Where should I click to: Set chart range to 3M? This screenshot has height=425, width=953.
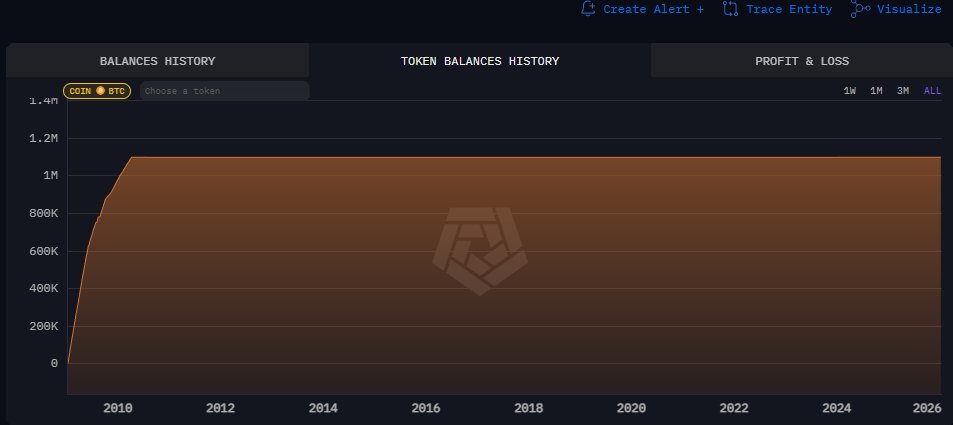pyautogui.click(x=903, y=91)
